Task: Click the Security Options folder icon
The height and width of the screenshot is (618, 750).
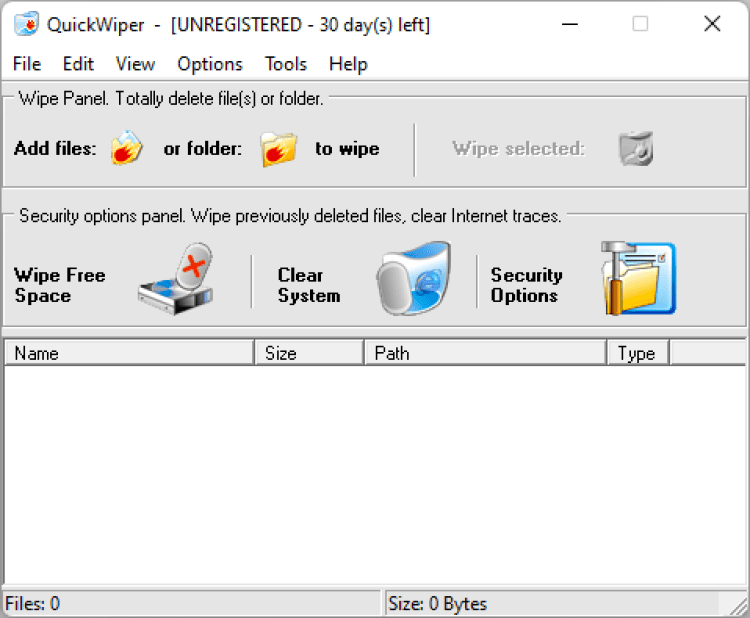Action: click(x=639, y=278)
